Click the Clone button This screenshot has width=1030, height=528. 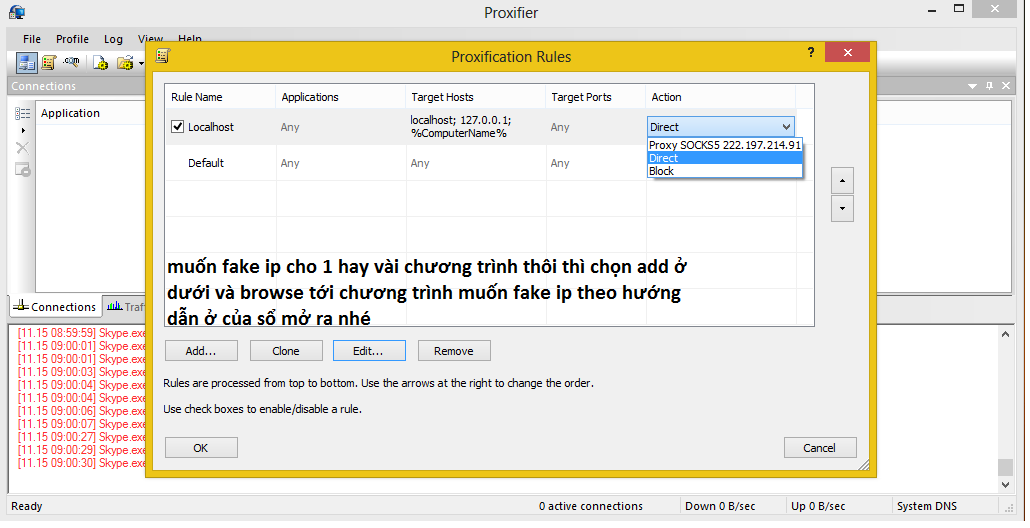pos(285,351)
